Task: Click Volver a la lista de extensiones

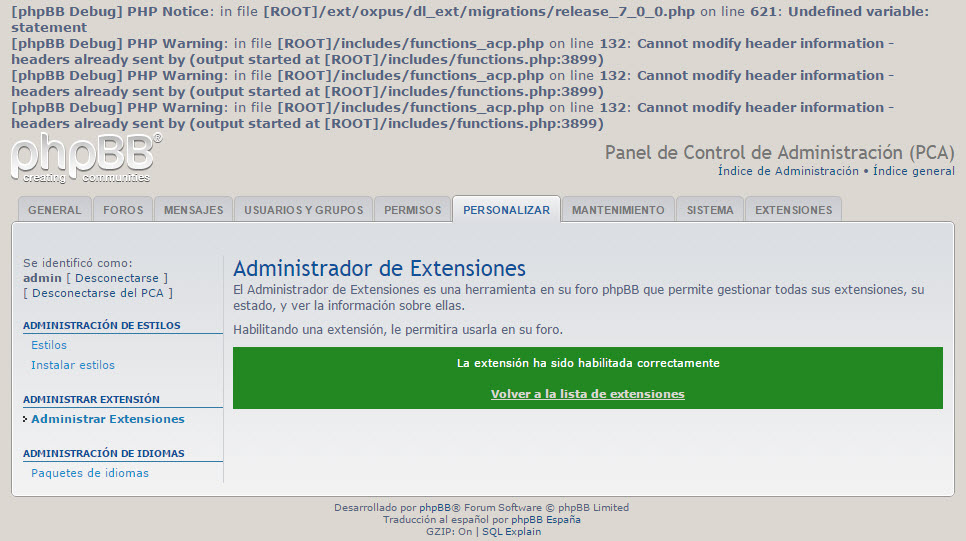Action: 587,394
